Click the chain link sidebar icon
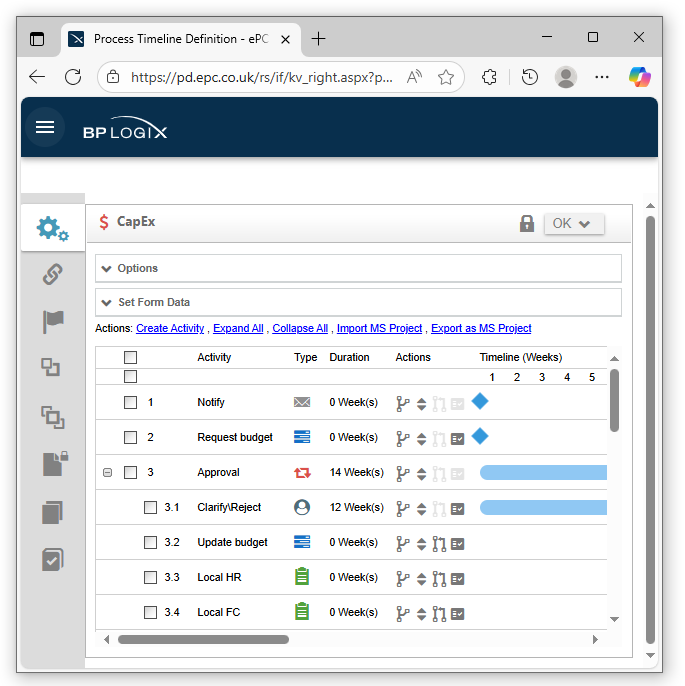Viewport: 685px width, 686px height. 52,275
